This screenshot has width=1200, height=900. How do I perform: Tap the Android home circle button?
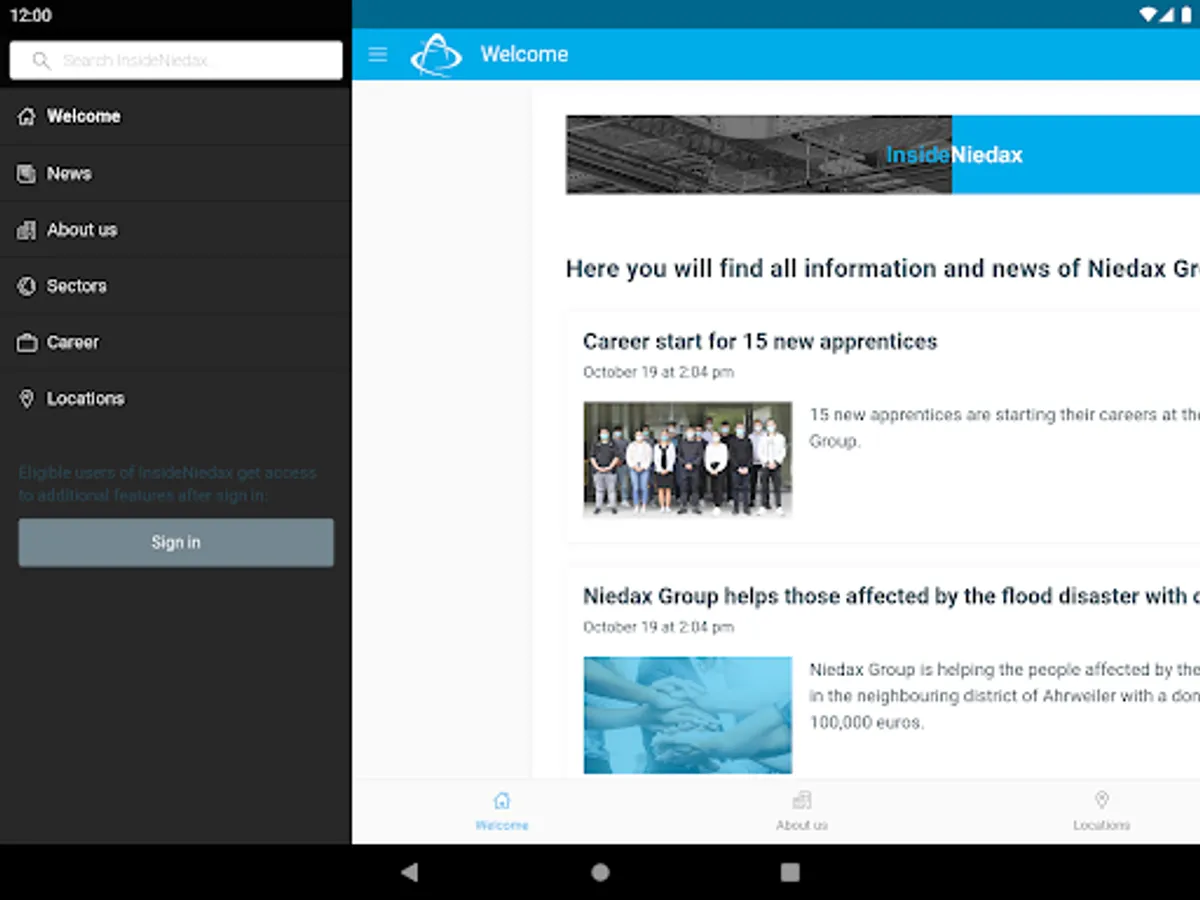pyautogui.click(x=600, y=872)
